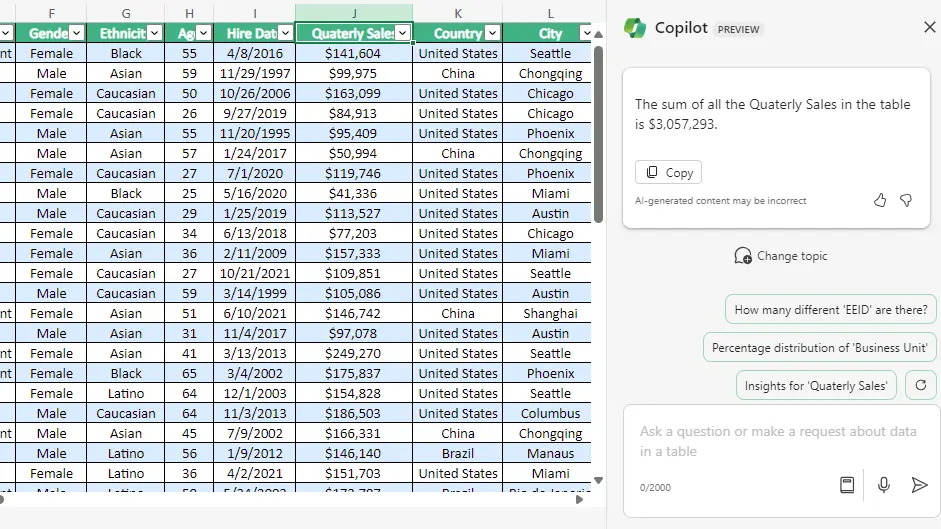
Task: Refresh the suggested prompts
Action: 920,385
